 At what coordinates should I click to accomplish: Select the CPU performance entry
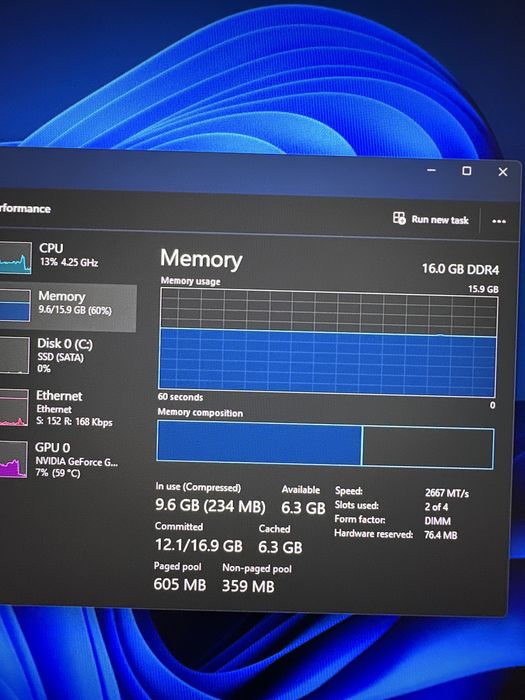67,257
